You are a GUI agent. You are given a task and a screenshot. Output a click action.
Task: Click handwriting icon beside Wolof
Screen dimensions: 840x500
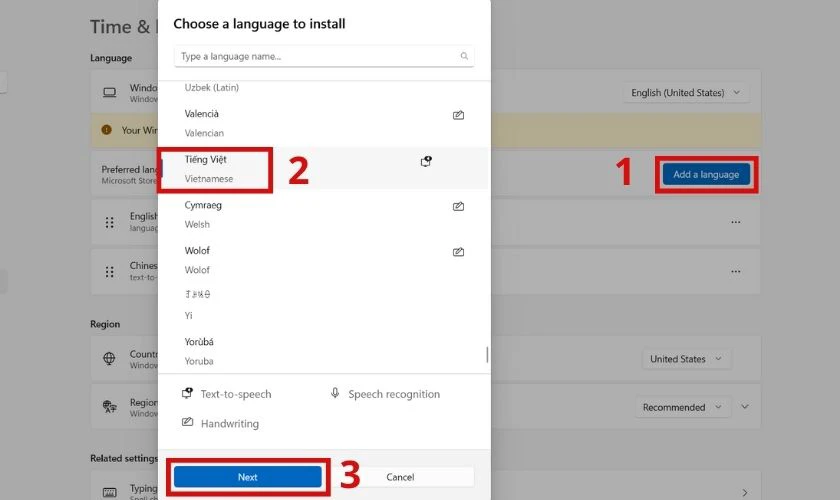(458, 252)
